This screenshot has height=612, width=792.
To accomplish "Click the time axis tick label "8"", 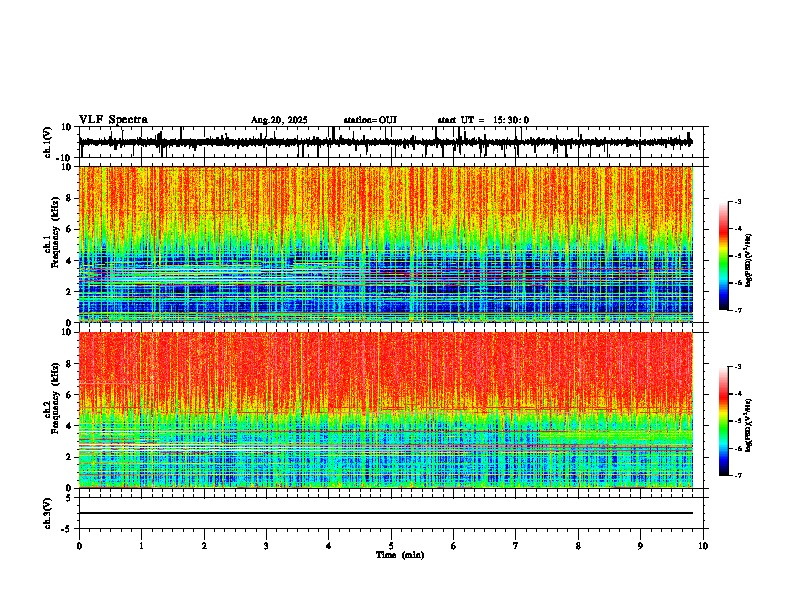I will pyautogui.click(x=578, y=546).
